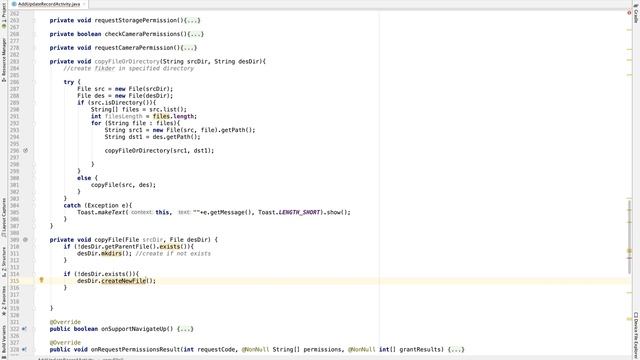Click the grantResults parameter name
Screen dimensions: 640x360
(421, 349)
